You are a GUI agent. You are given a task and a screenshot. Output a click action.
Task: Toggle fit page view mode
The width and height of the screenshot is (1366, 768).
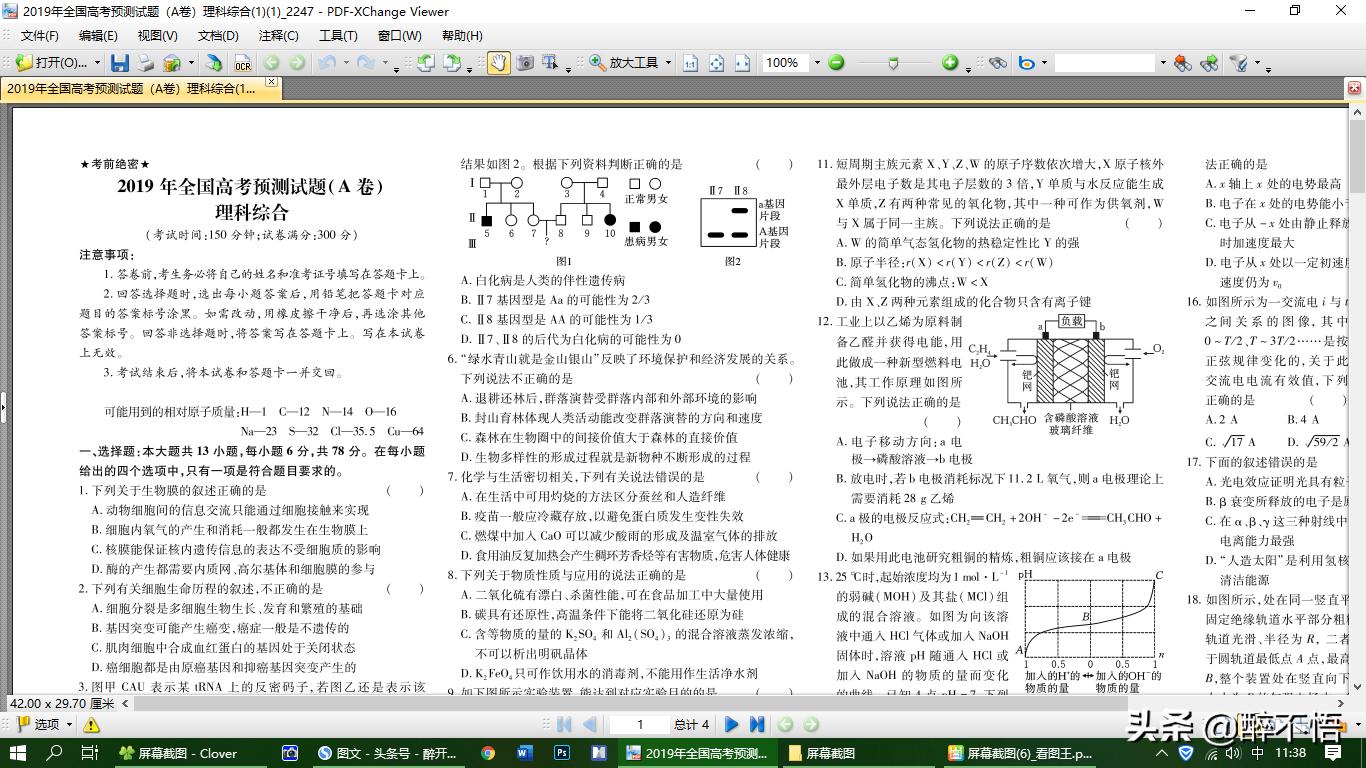(716, 63)
